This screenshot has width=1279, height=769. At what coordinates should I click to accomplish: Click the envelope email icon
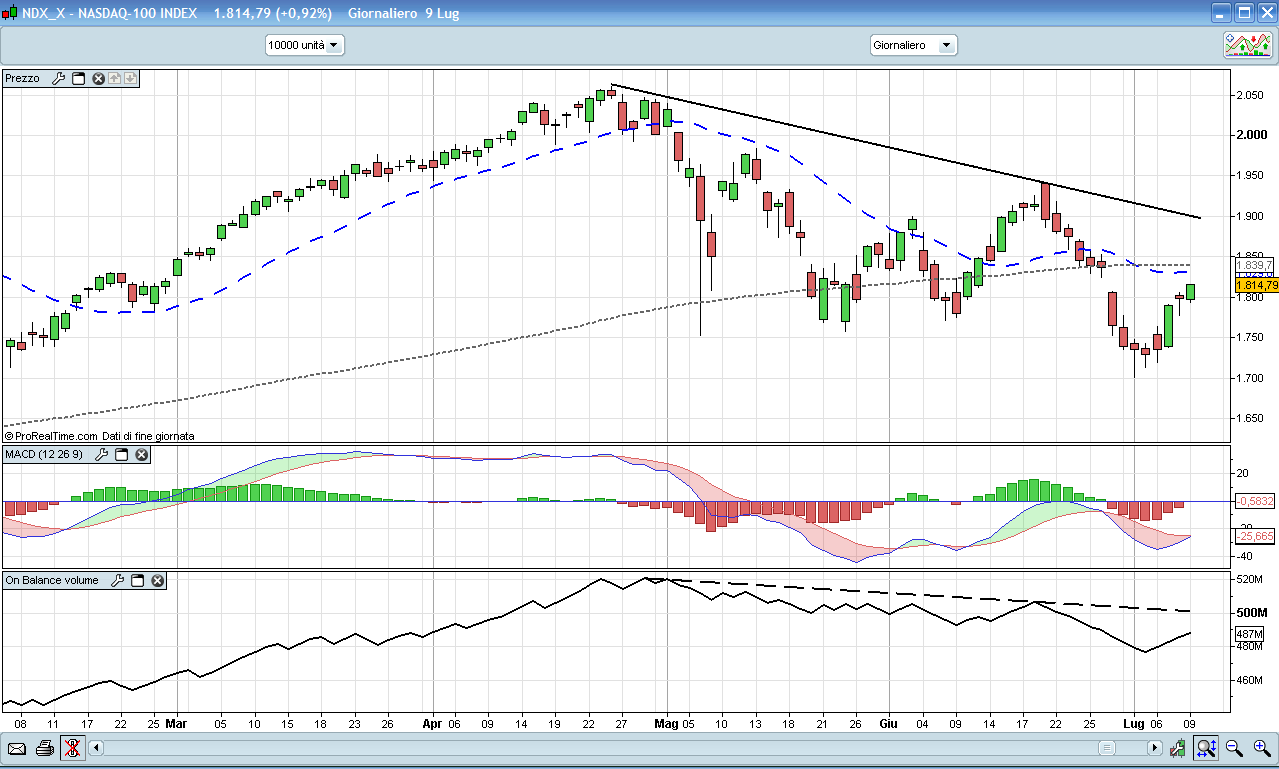[x=17, y=747]
